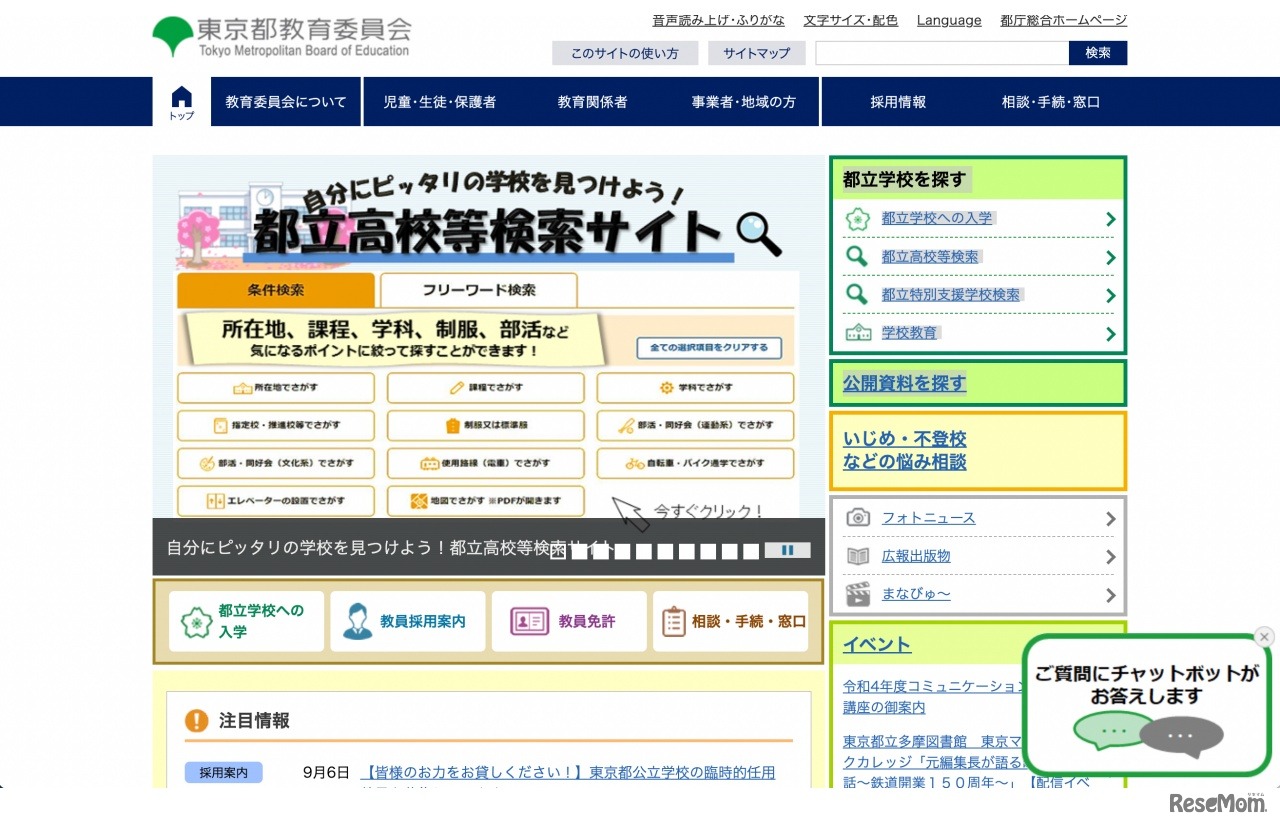Click the site search text field
The image size is (1280, 826).
point(941,53)
